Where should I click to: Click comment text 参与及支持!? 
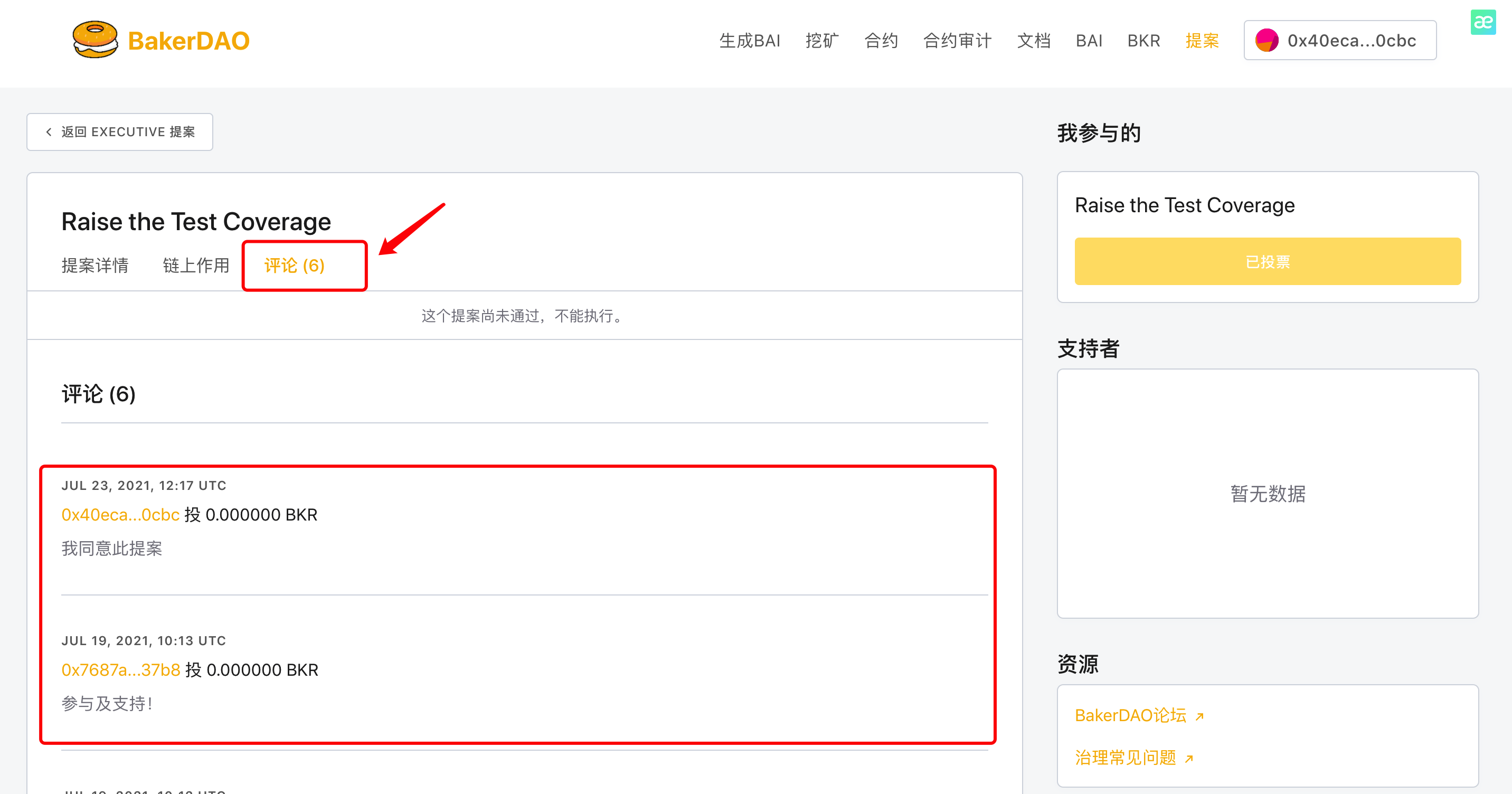(107, 704)
